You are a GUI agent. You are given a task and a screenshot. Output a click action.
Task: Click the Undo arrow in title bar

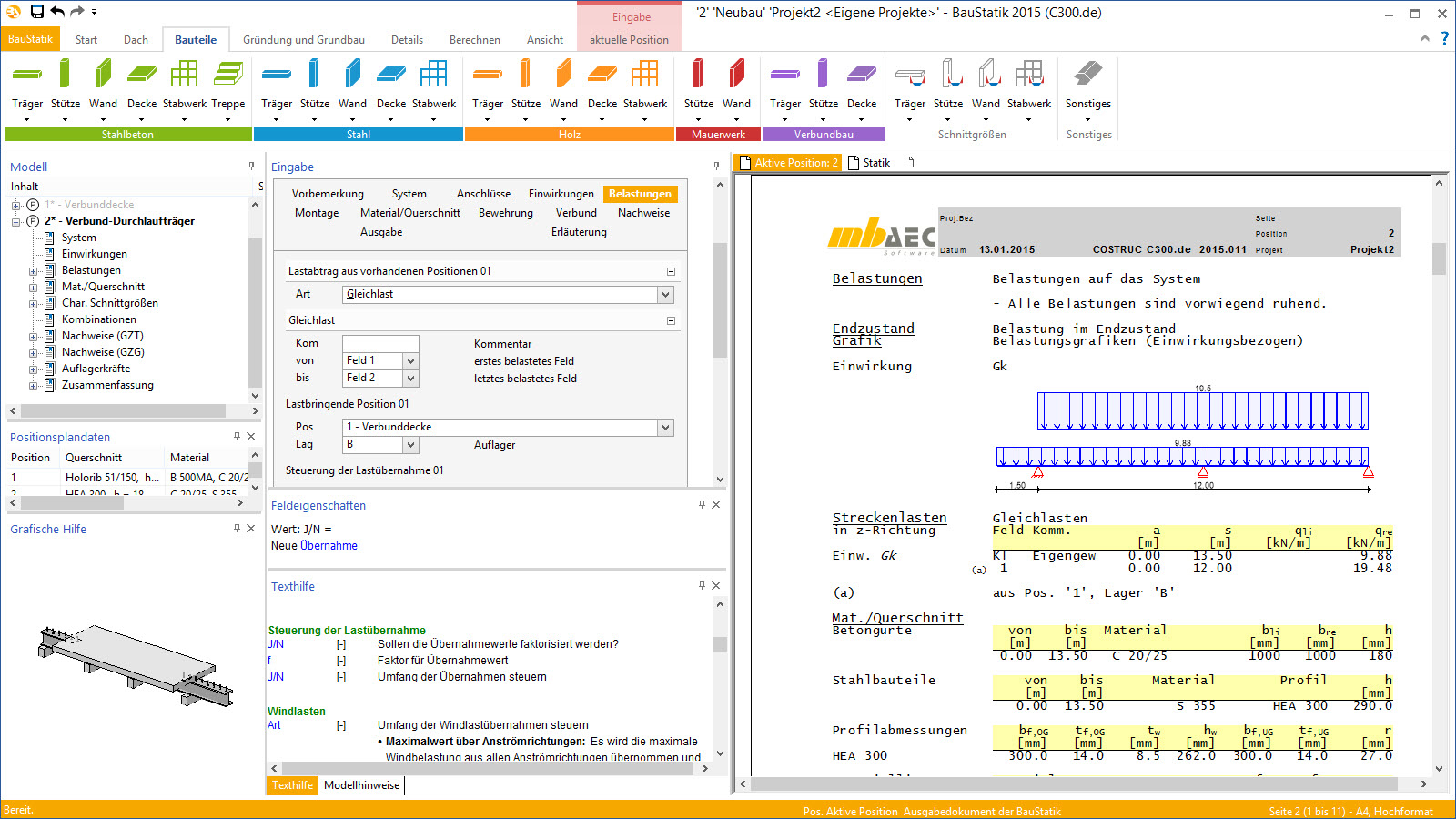(x=57, y=12)
